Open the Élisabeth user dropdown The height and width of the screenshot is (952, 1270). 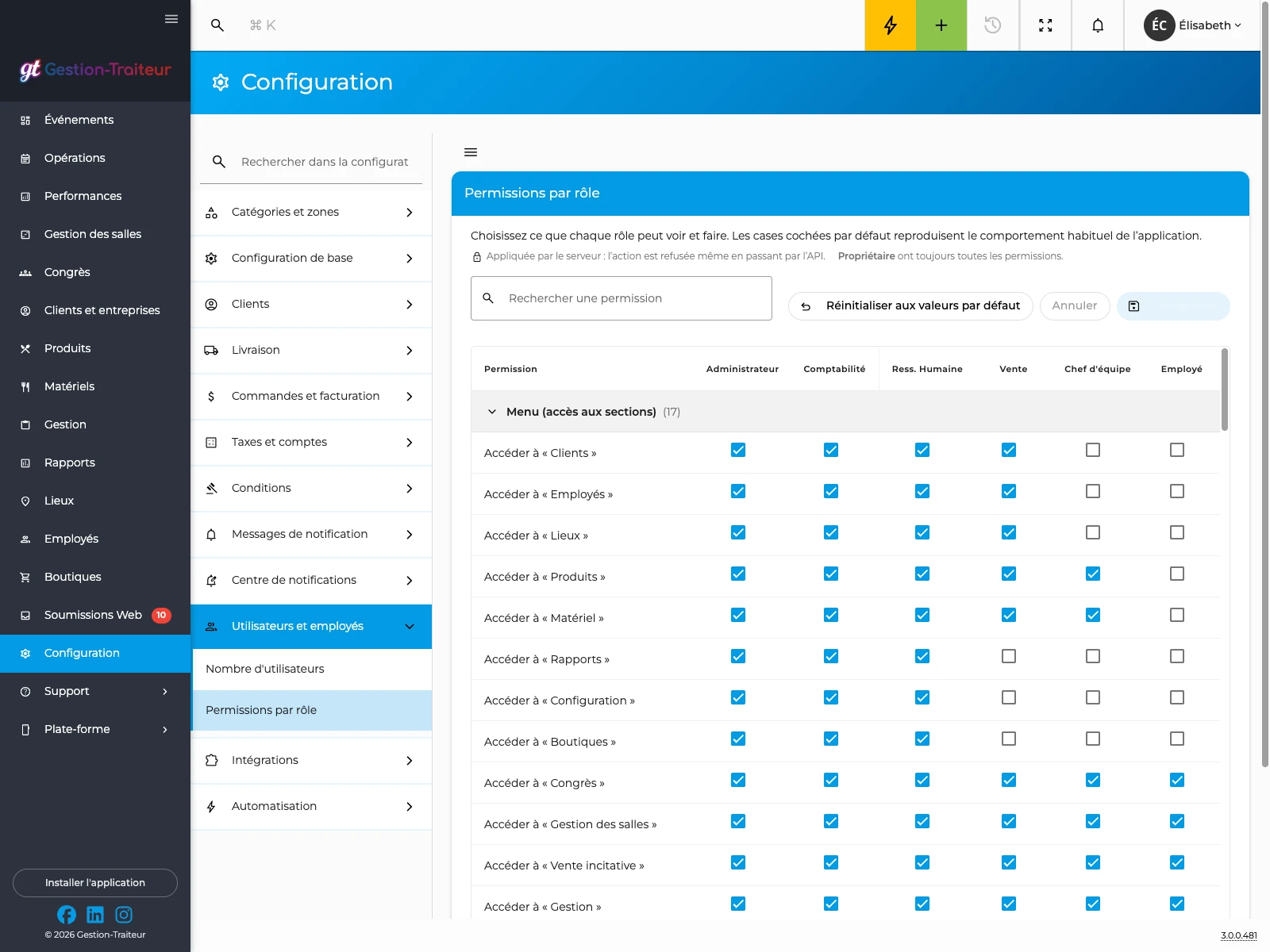1193,25
